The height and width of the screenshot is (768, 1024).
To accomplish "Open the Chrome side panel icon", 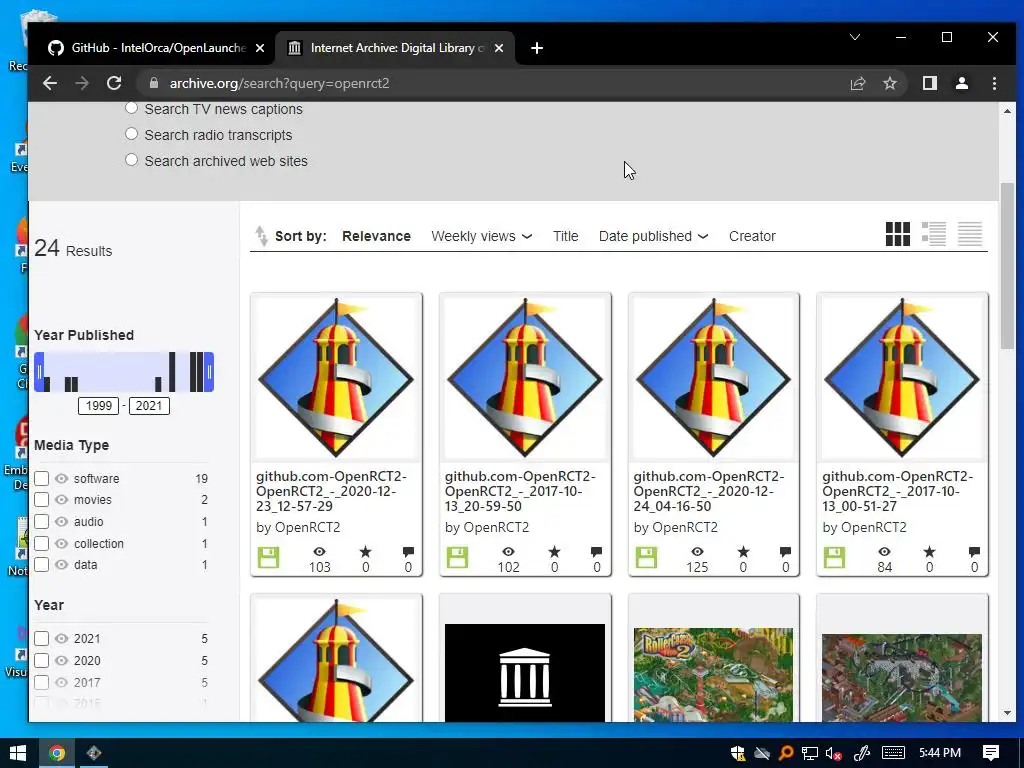I will pos(929,83).
